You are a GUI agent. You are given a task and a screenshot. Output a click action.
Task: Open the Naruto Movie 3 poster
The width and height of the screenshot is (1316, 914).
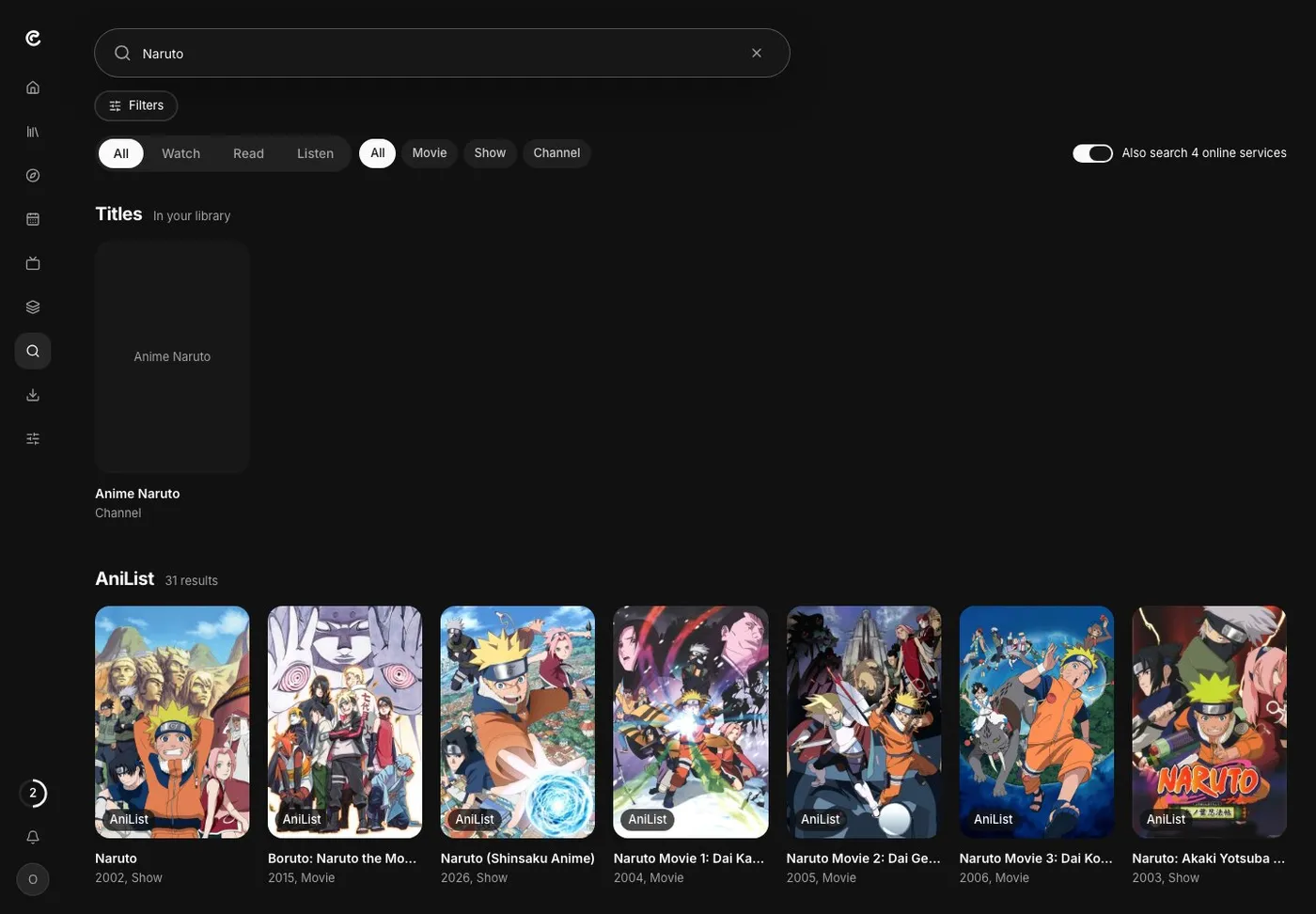click(1037, 721)
